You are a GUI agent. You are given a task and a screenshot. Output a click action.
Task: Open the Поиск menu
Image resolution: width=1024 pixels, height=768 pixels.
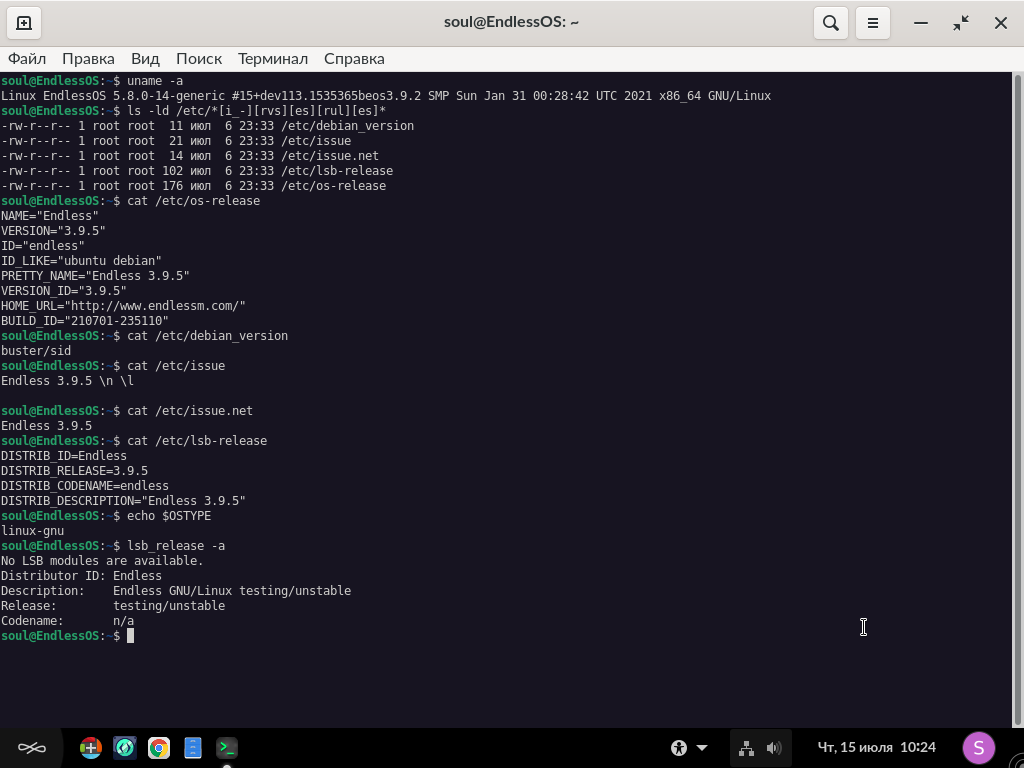coord(199,59)
